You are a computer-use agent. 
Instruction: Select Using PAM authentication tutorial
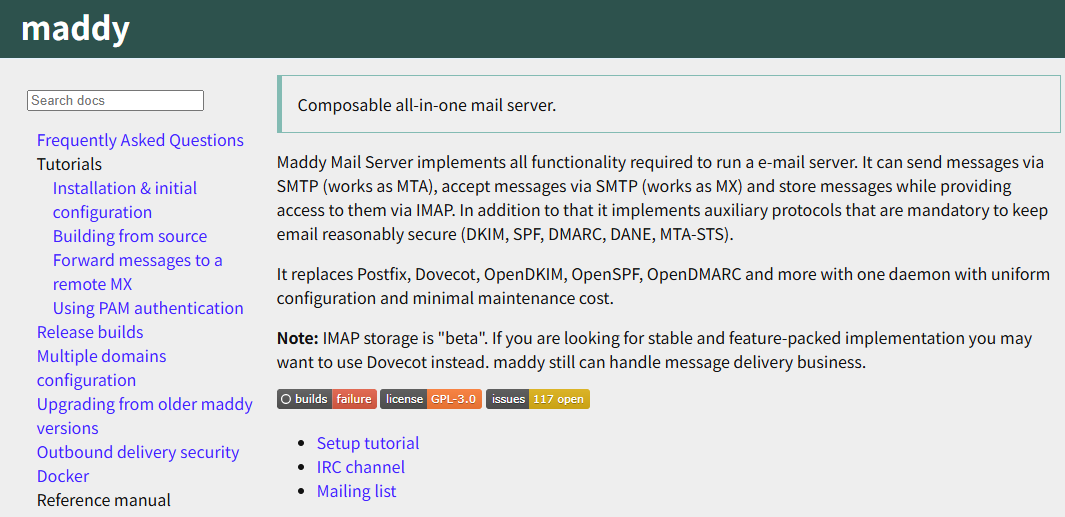click(148, 308)
